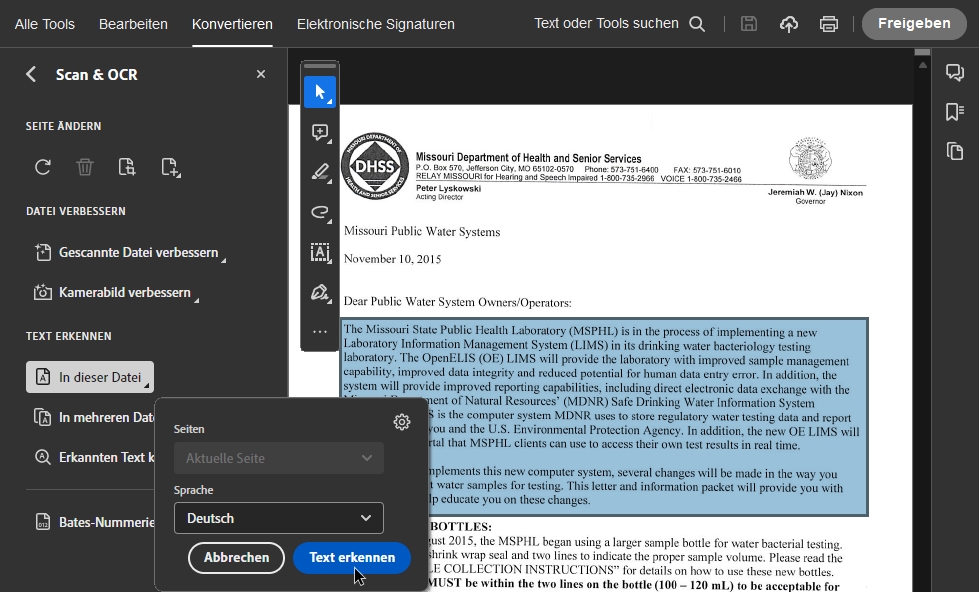This screenshot has height=592, width=979.
Task: Pick the highlighter tool in the toolbar
Action: click(320, 172)
